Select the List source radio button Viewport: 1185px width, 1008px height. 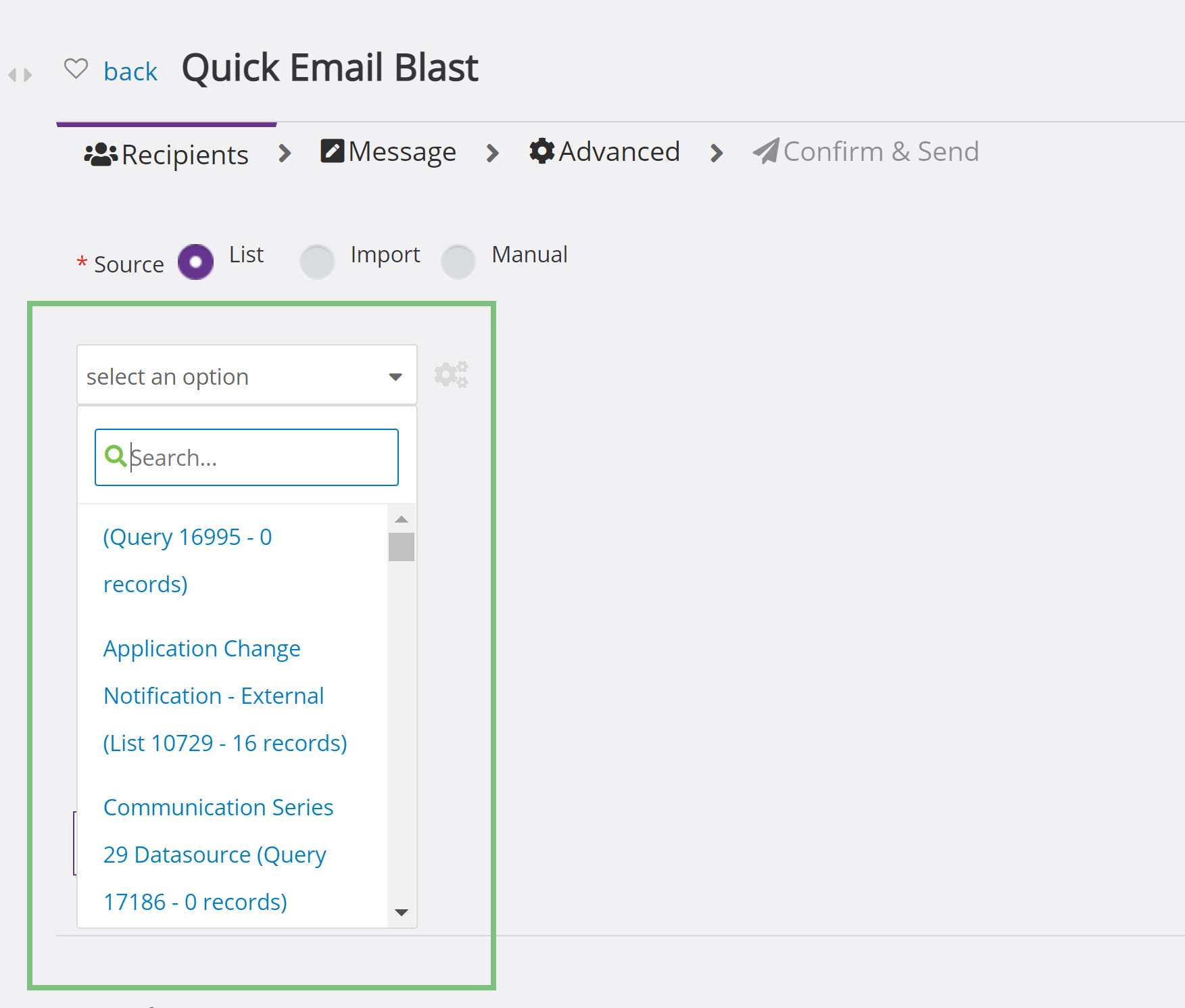(196, 262)
